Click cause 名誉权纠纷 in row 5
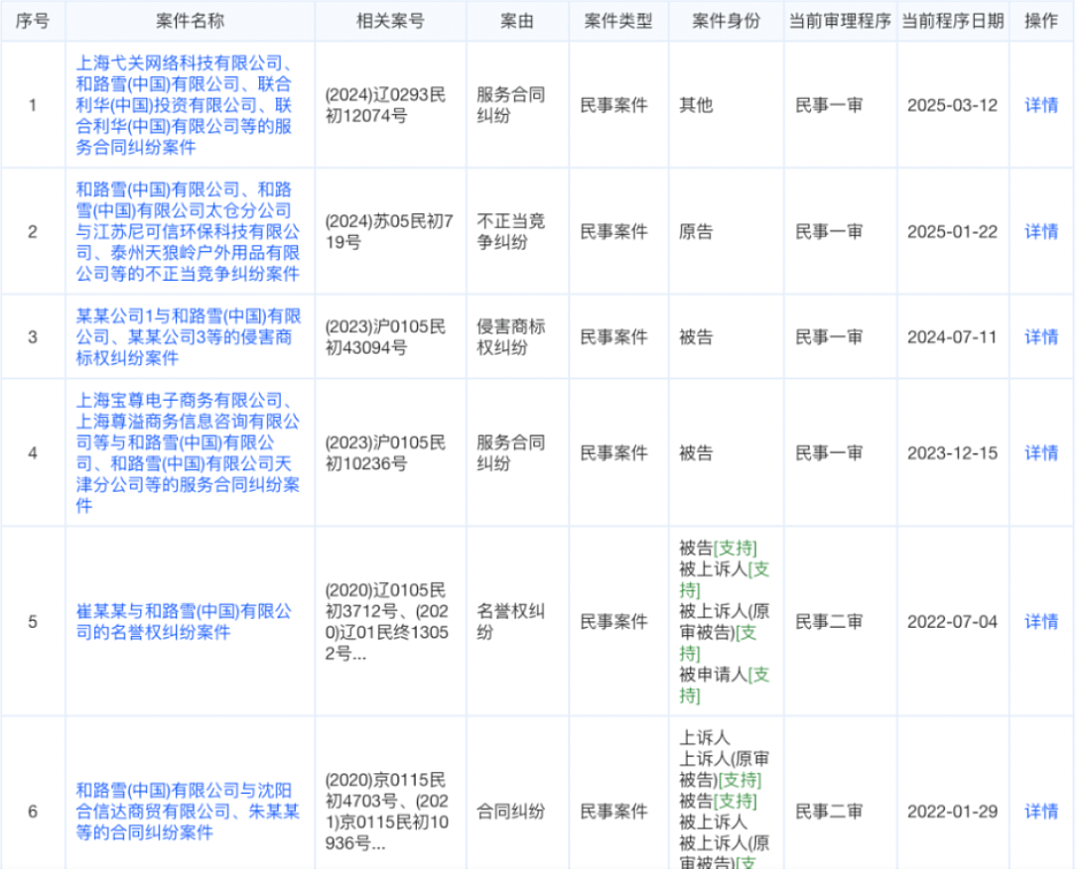The height and width of the screenshot is (879, 1080). pos(511,622)
